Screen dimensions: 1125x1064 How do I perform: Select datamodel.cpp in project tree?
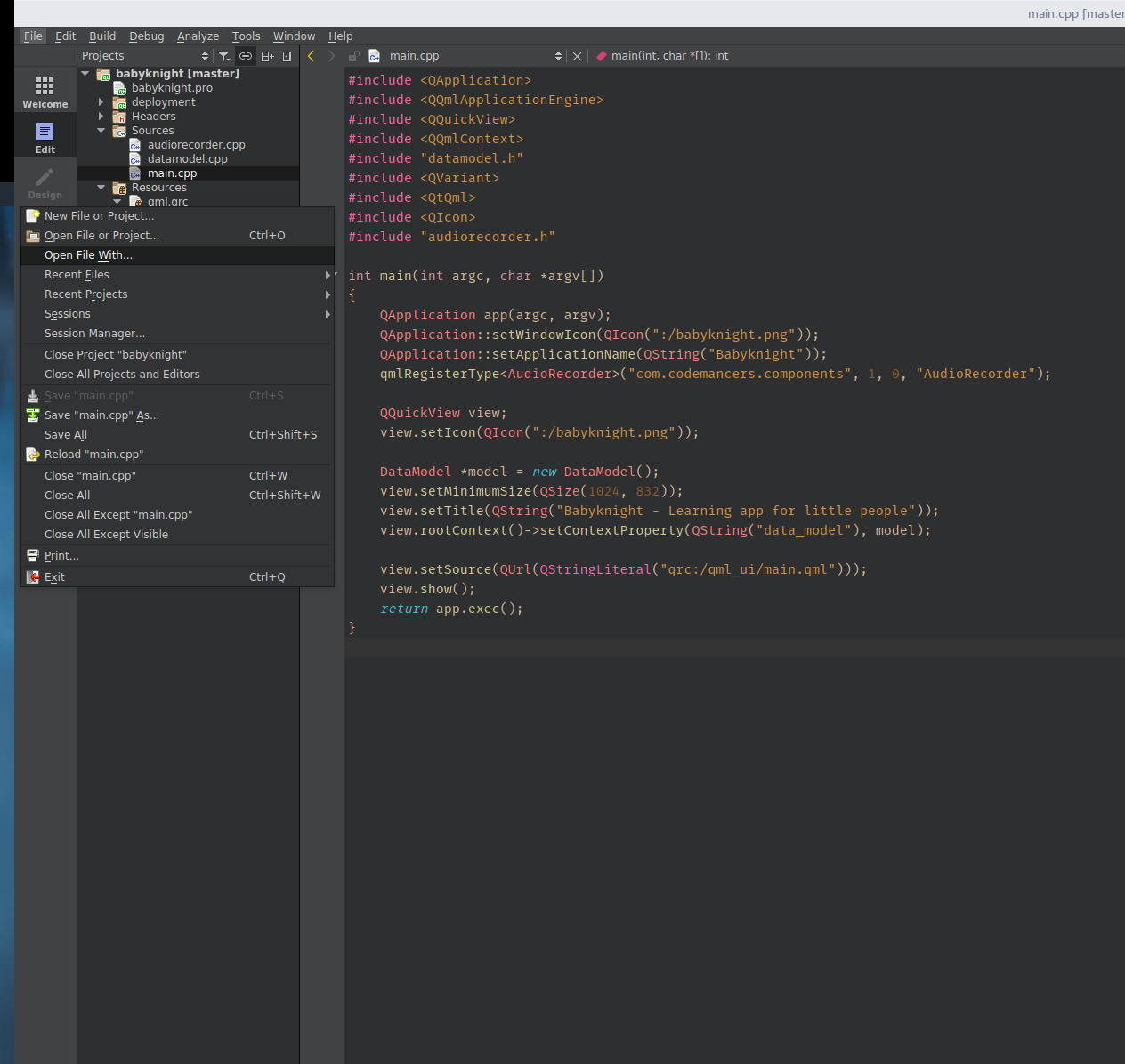[187, 159]
